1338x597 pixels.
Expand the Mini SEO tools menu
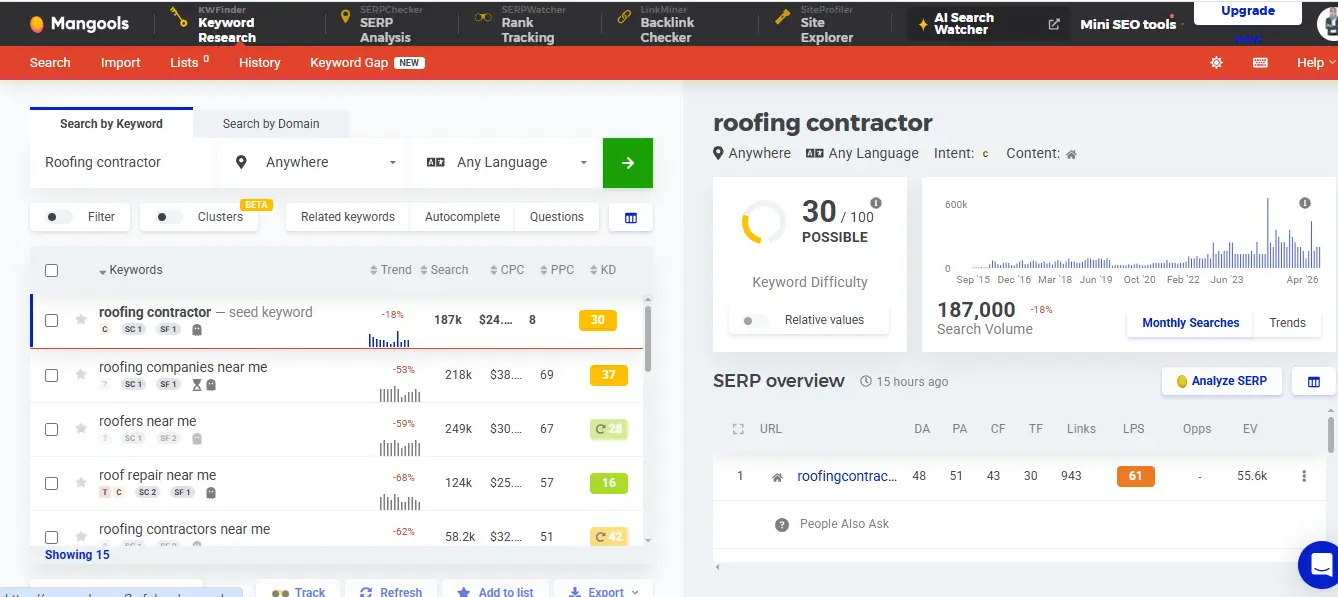click(x=1132, y=24)
